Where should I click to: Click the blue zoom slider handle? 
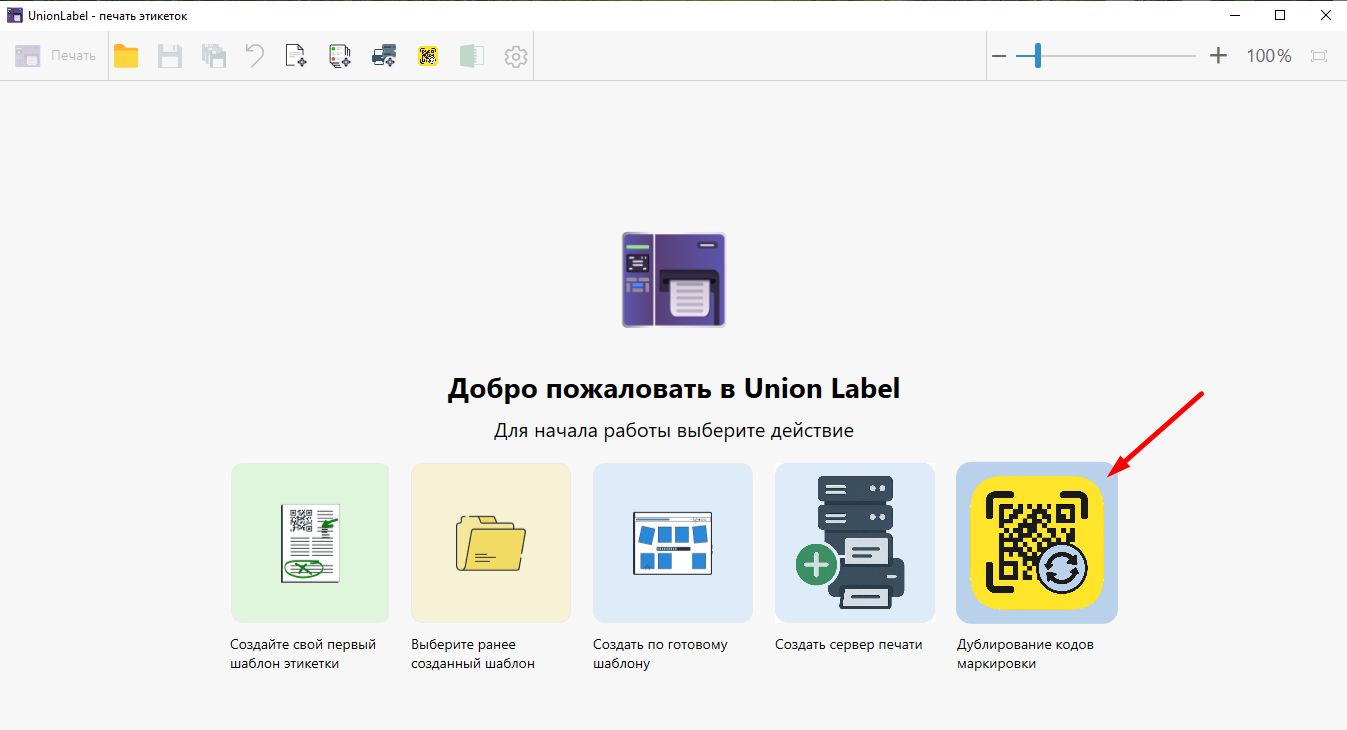(1038, 56)
